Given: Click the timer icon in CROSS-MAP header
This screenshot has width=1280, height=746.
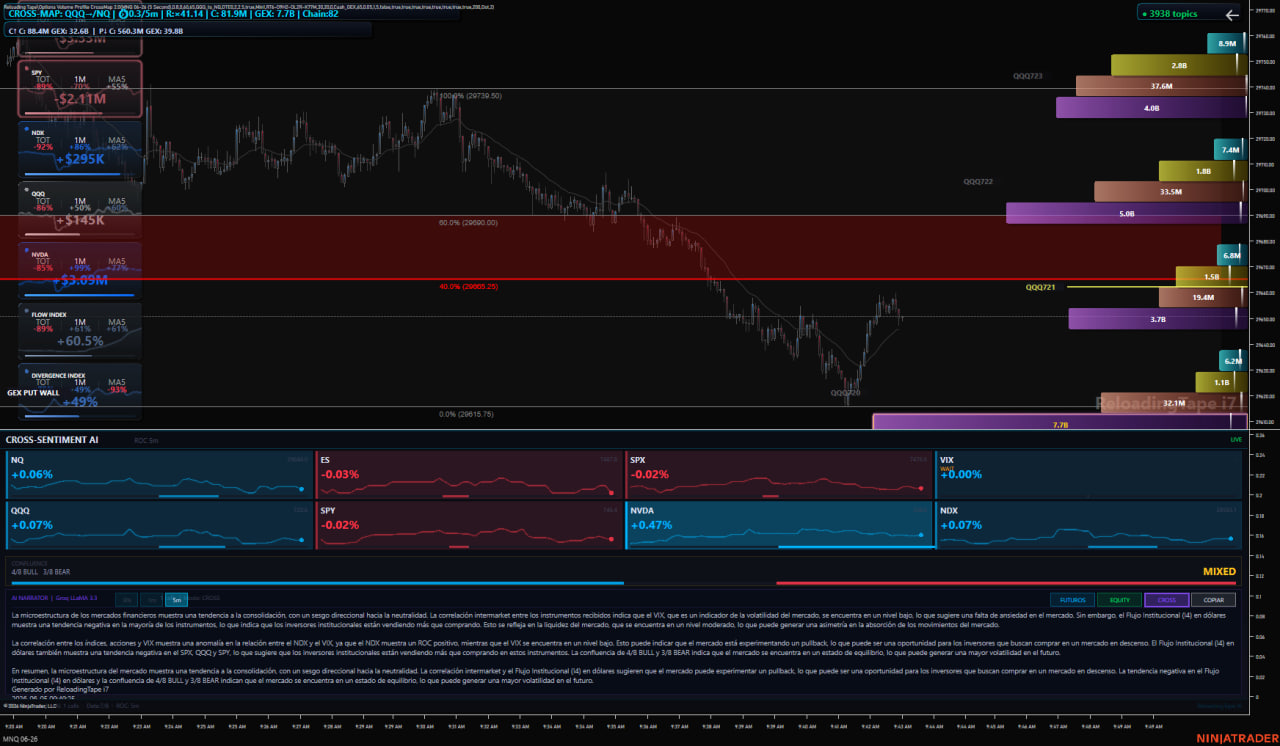Looking at the screenshot, I should pyautogui.click(x=122, y=15).
